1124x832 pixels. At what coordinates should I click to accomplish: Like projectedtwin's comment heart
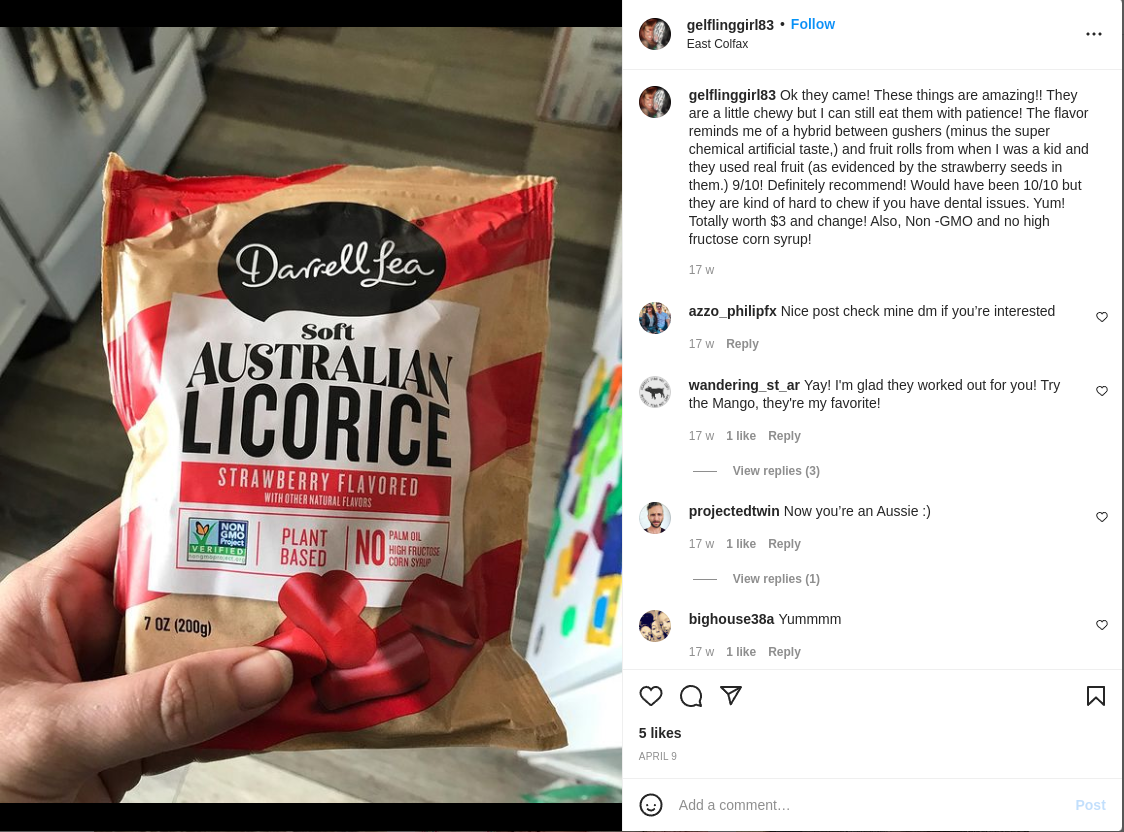[1102, 517]
